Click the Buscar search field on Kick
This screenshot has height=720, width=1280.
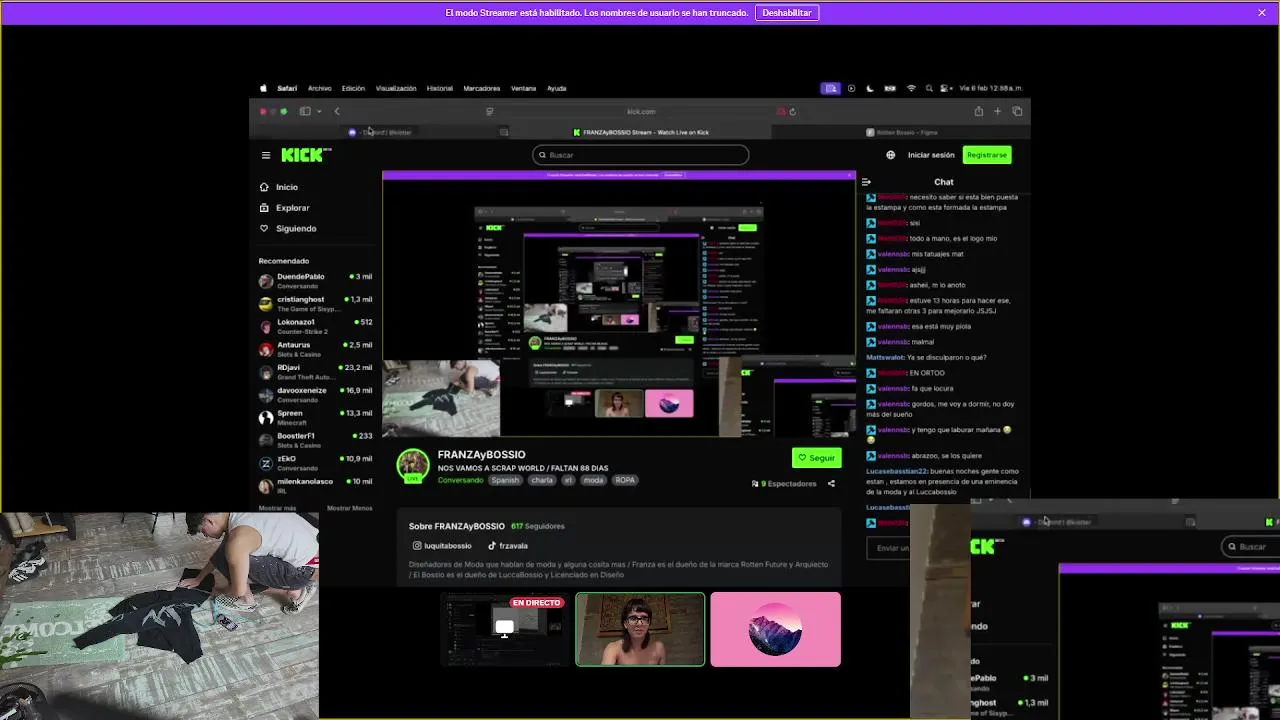[x=640, y=155]
